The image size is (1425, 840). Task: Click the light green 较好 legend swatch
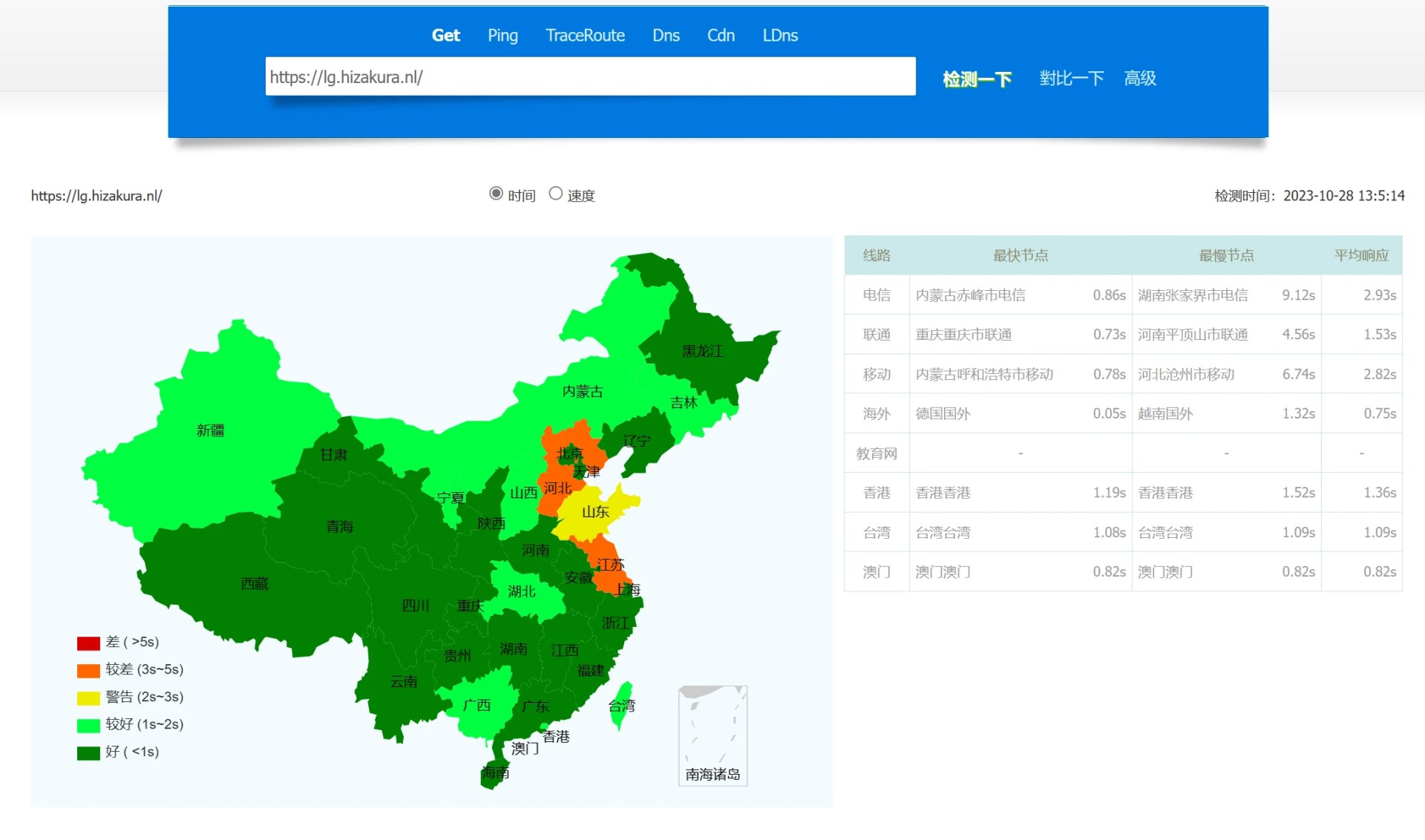[88, 725]
